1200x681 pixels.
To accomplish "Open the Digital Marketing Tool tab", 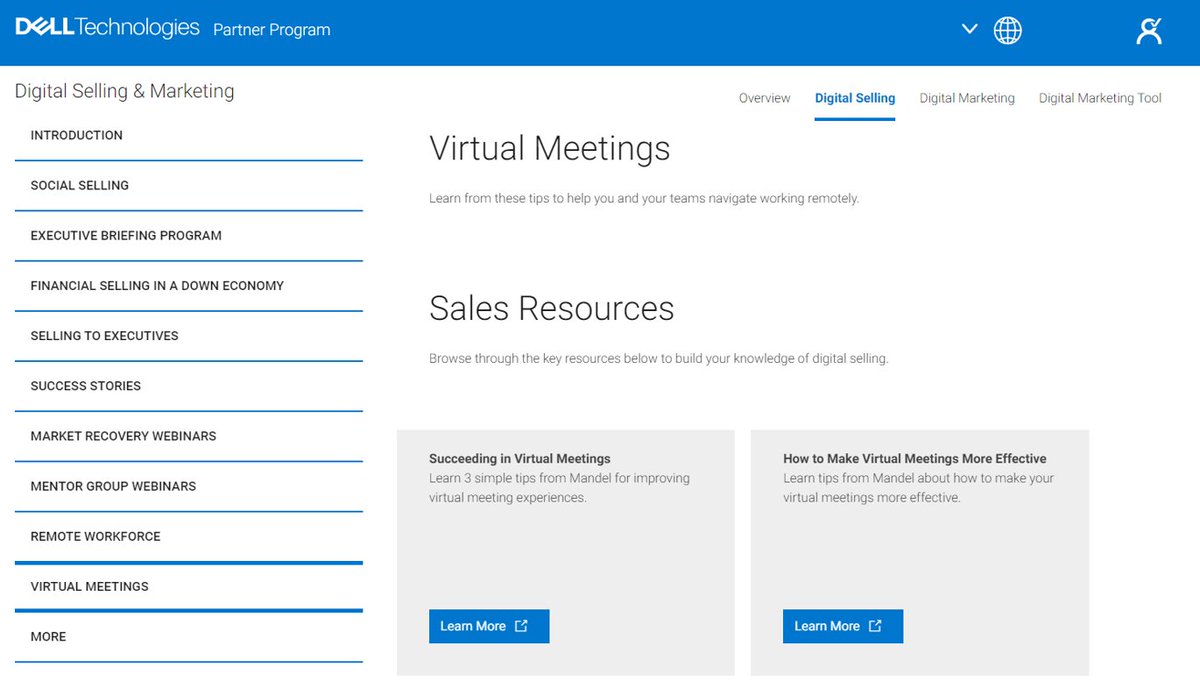I will click(x=1100, y=98).
